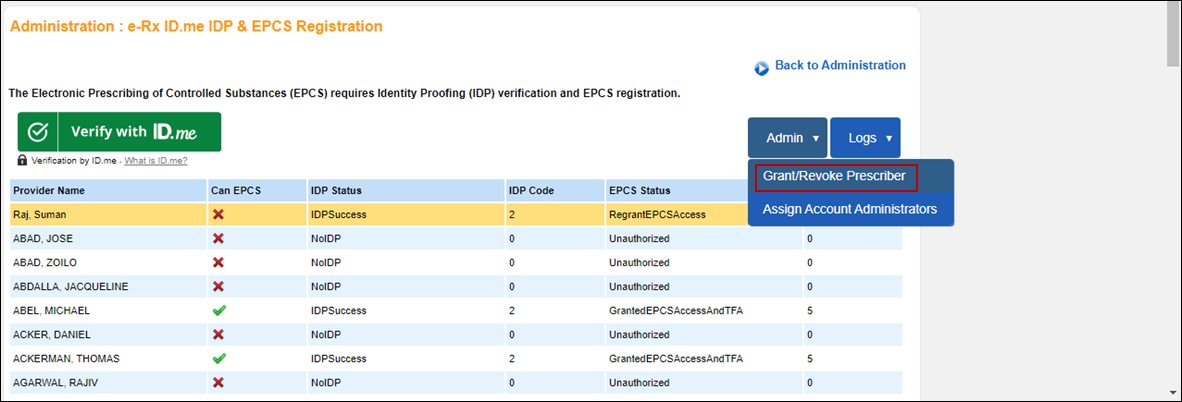Click the red X for ABDALLA, JACQUELINE

click(x=218, y=287)
